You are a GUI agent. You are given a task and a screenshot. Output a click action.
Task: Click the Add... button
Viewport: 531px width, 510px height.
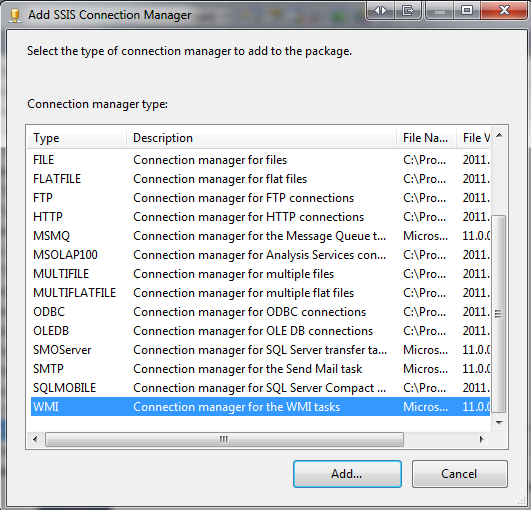(x=347, y=474)
